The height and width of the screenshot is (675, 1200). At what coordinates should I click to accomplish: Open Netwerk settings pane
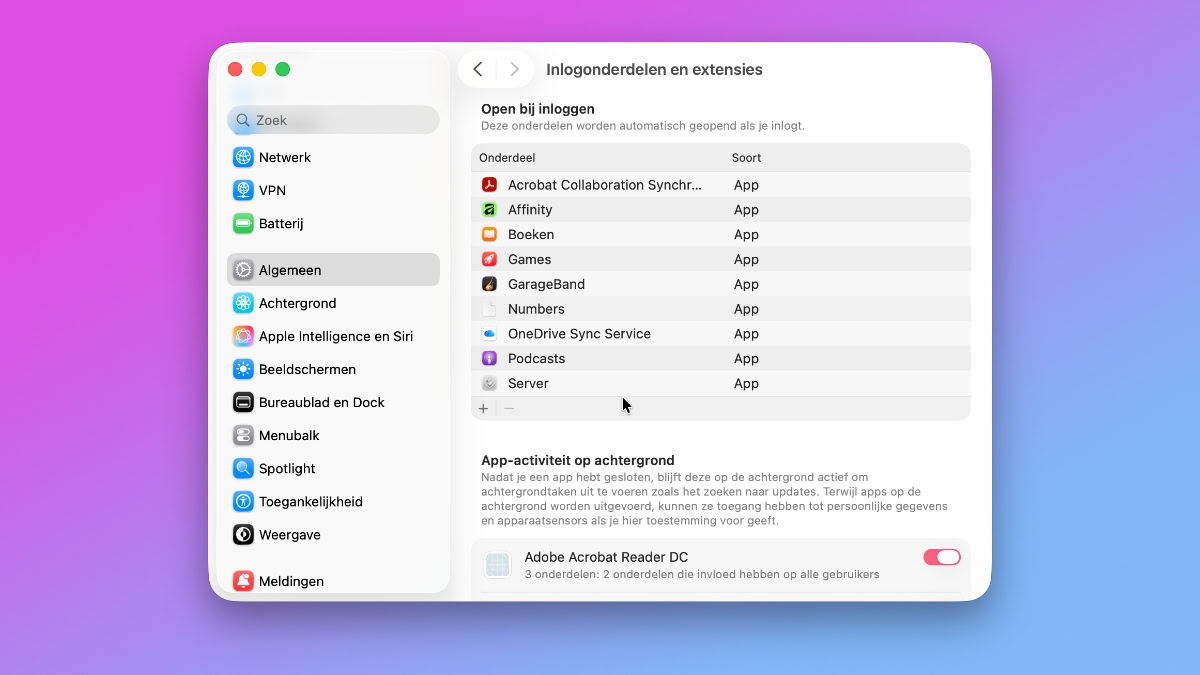(x=333, y=157)
